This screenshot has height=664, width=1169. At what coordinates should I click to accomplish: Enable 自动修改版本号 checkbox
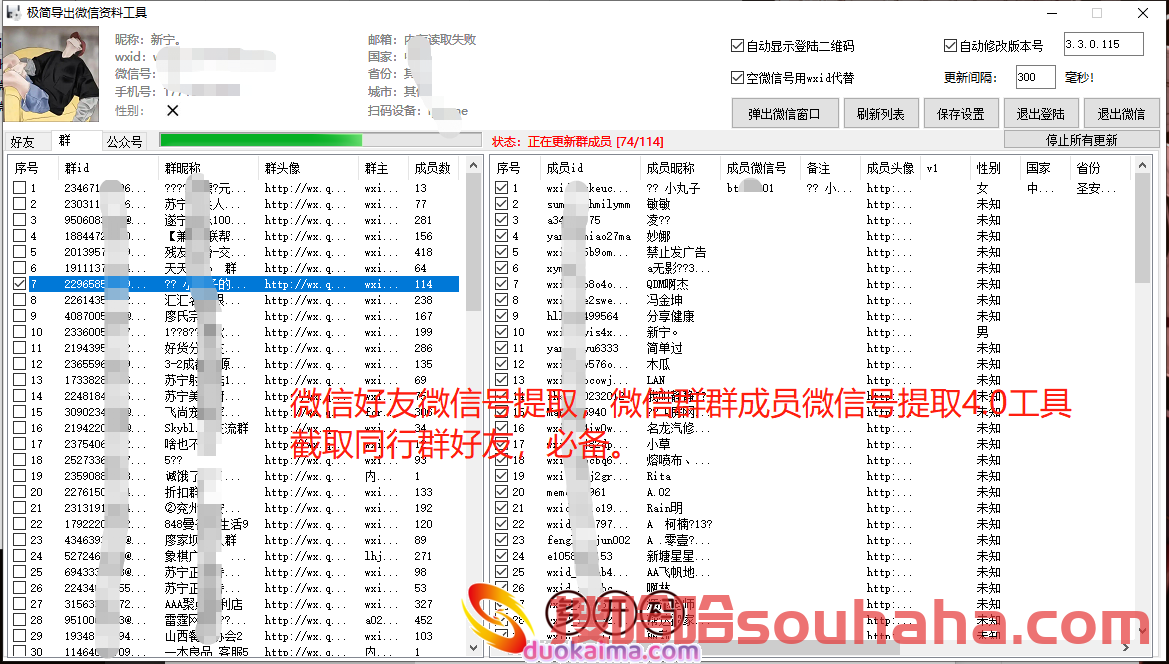point(950,46)
